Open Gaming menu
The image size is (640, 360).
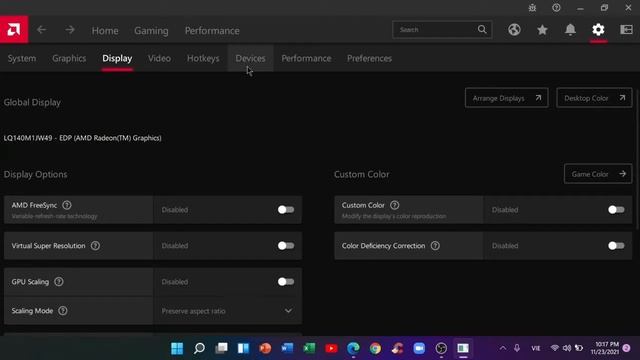(151, 31)
